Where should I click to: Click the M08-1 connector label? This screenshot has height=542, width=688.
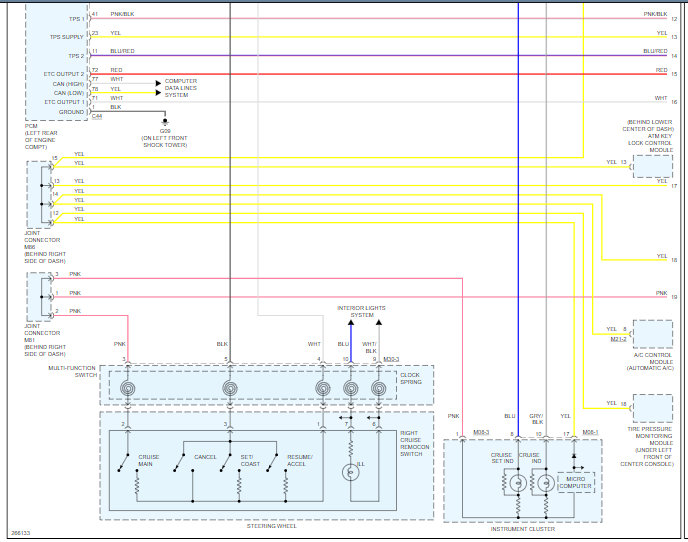(590, 432)
